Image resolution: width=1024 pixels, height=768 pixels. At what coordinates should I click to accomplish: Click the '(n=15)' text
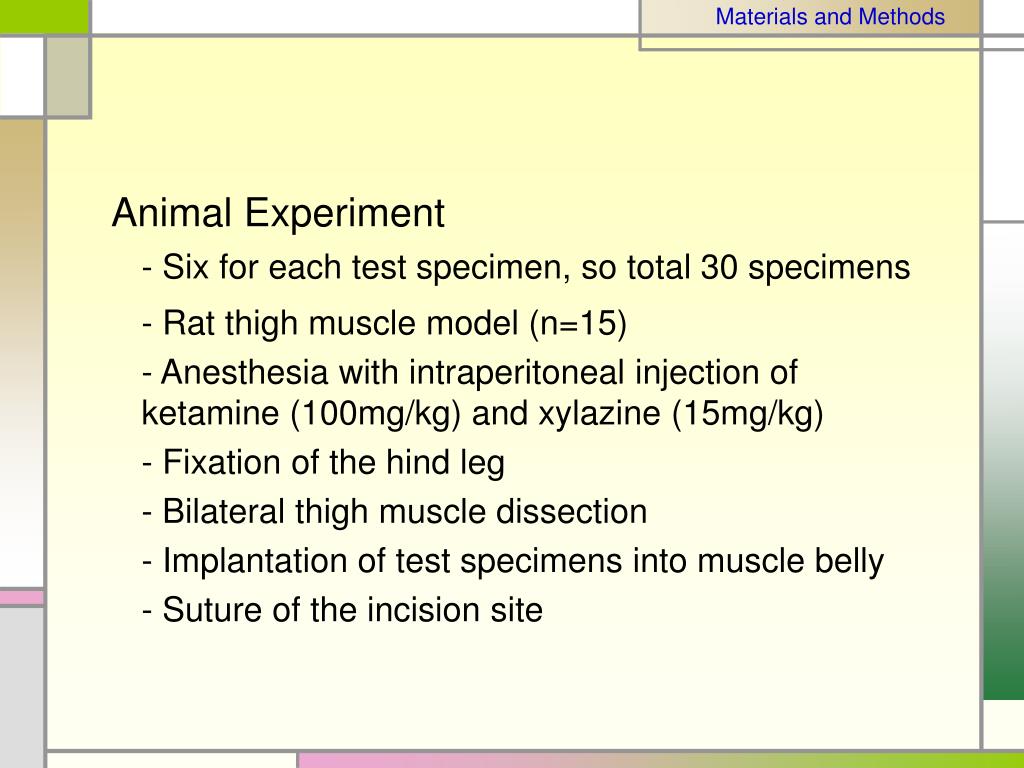578,323
